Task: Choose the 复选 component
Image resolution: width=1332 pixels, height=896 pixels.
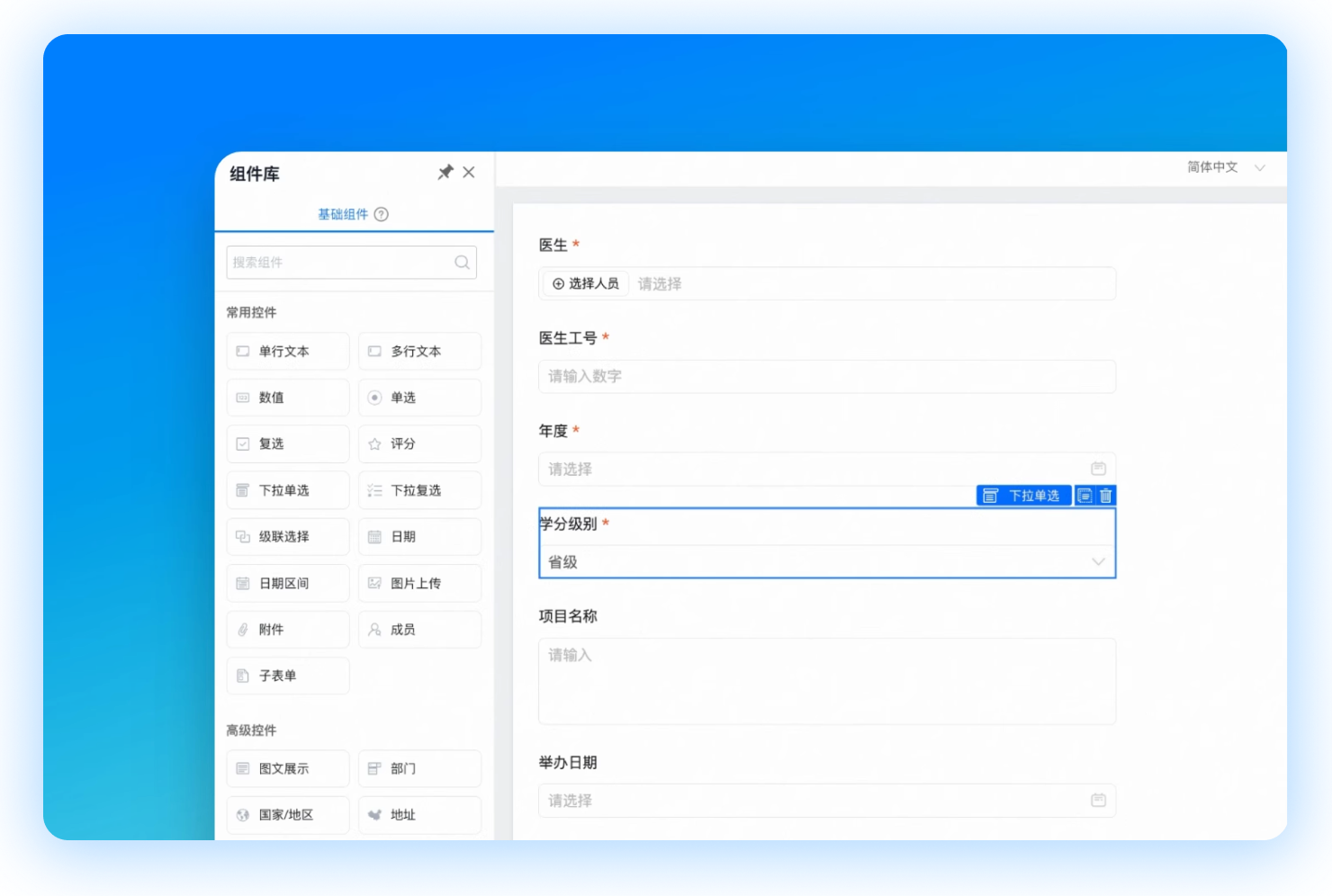Action: click(x=288, y=444)
